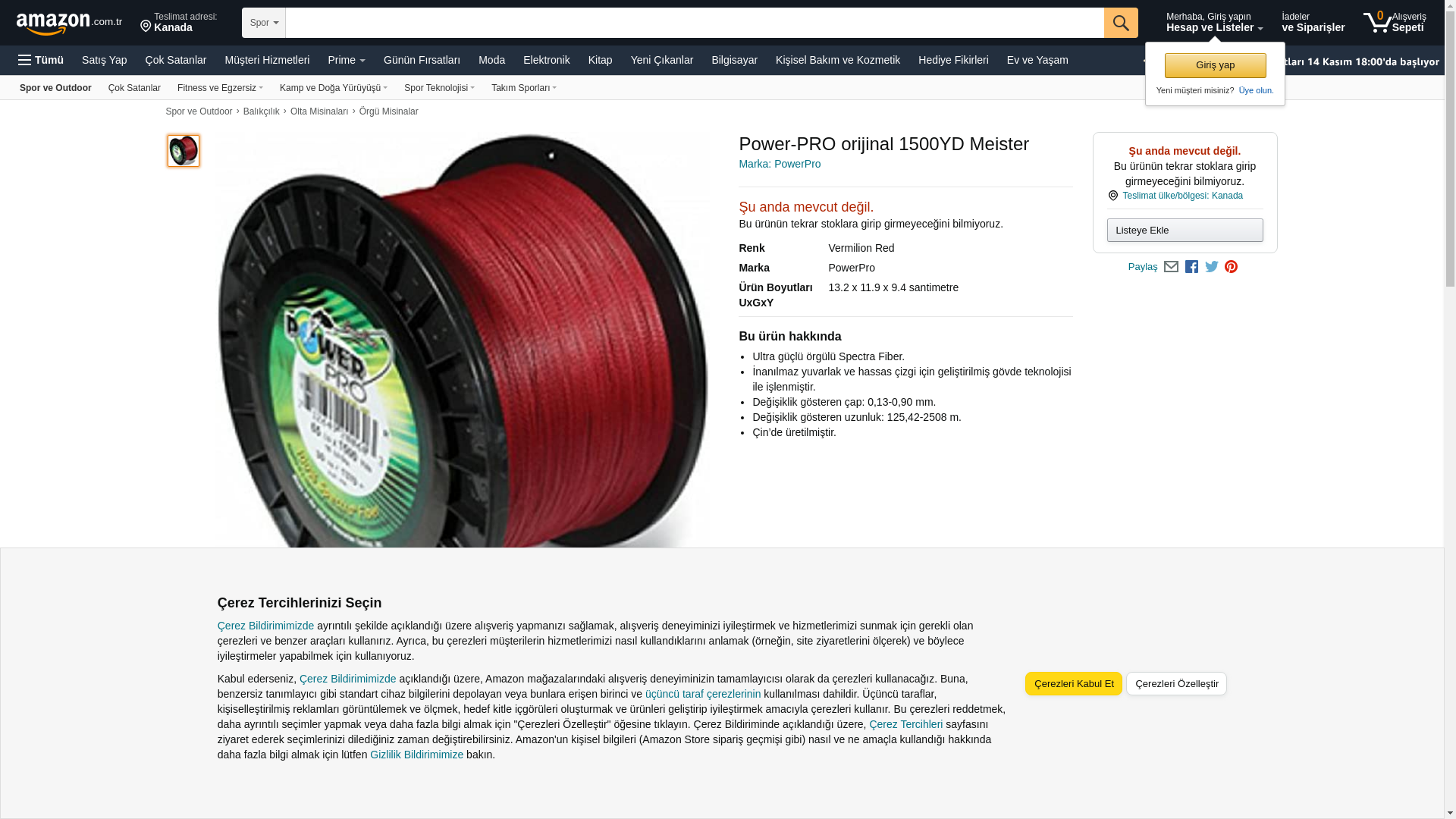Open the Tümü hamburger menu
The width and height of the screenshot is (1456, 819).
point(41,60)
